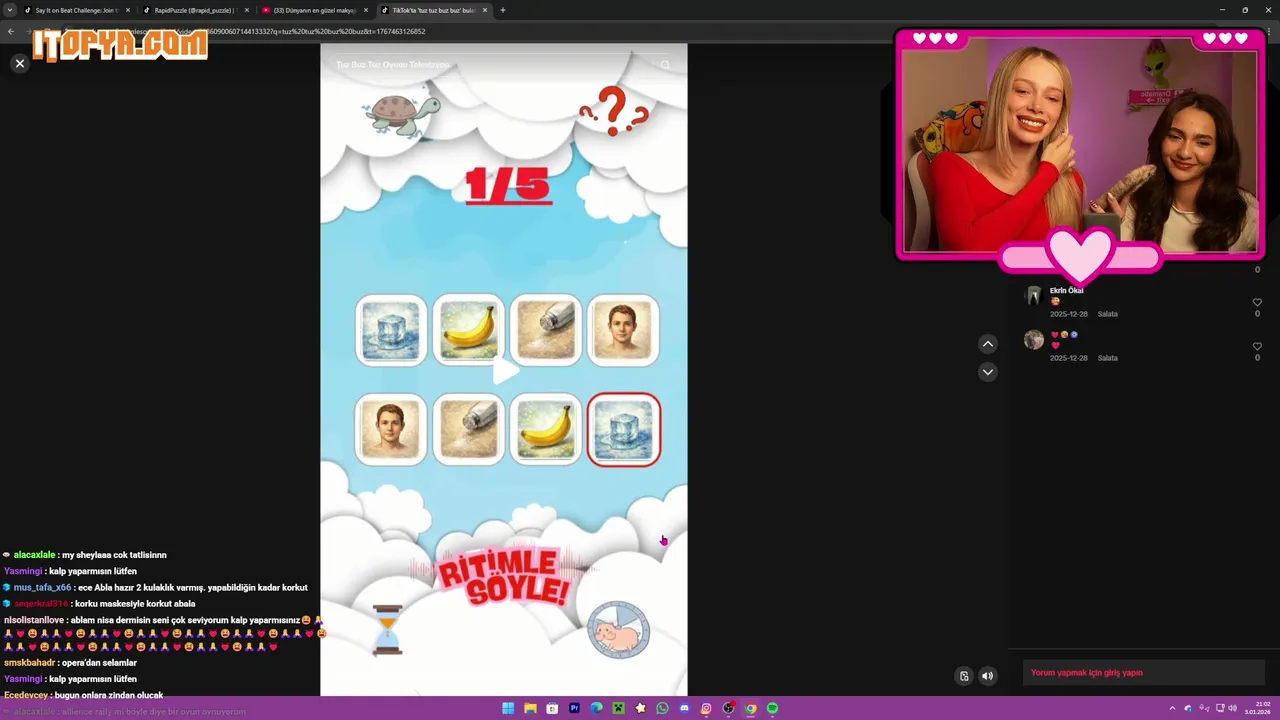Click the video search field text
Screen dimensions: 1280x720
click(x=393, y=65)
